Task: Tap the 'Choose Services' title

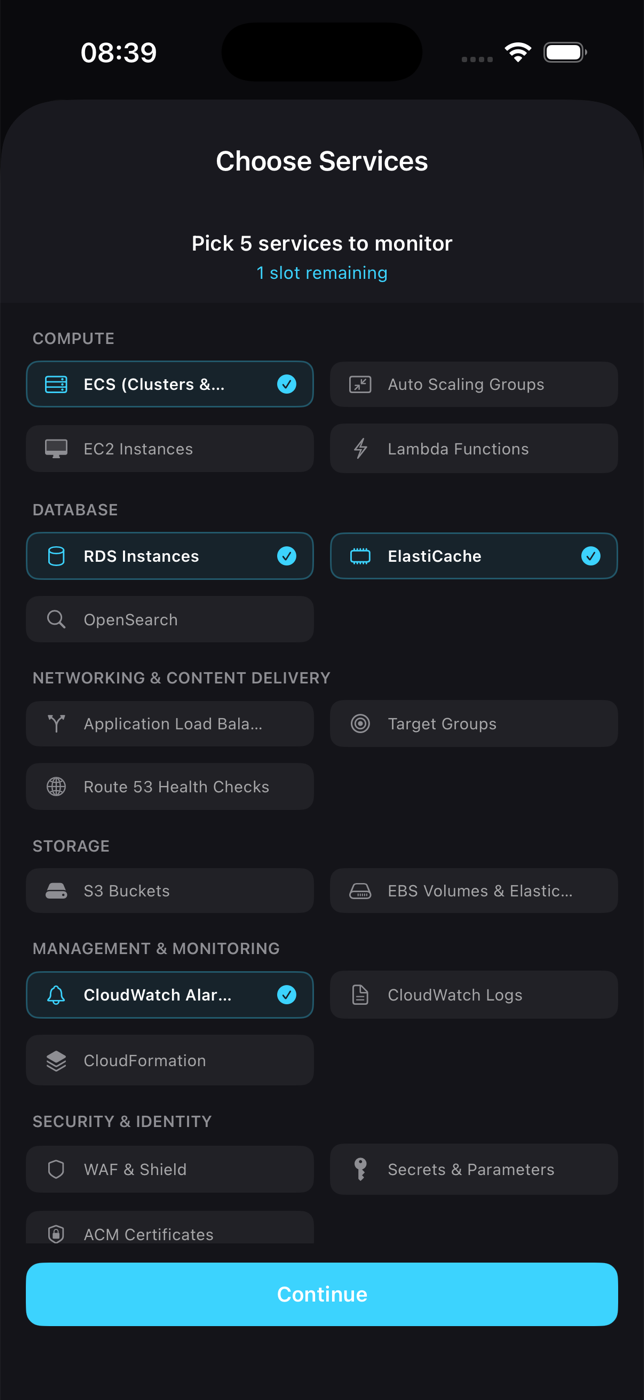Action: pos(322,161)
